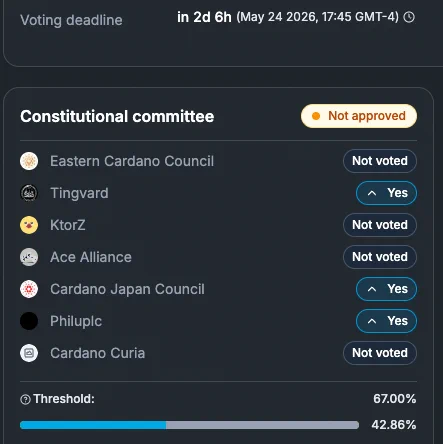443x444 pixels.
Task: Click the clock icon beside voting deadline
Action: click(409, 17)
